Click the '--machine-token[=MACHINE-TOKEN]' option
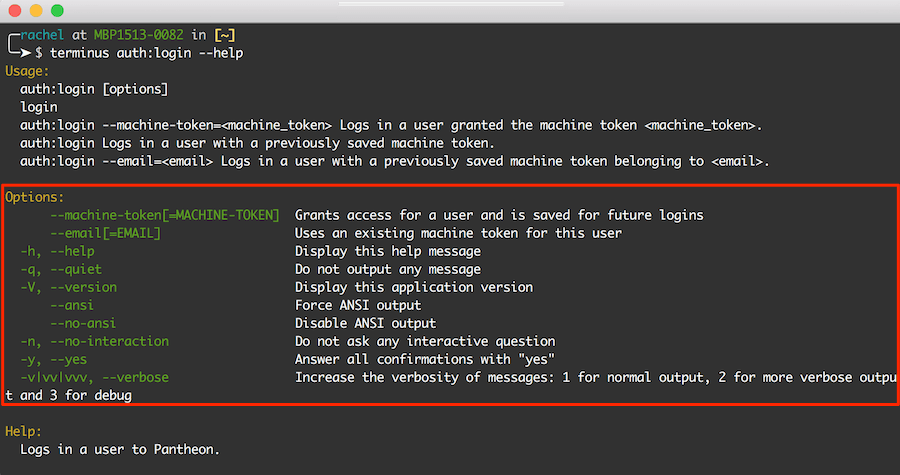 coord(165,215)
